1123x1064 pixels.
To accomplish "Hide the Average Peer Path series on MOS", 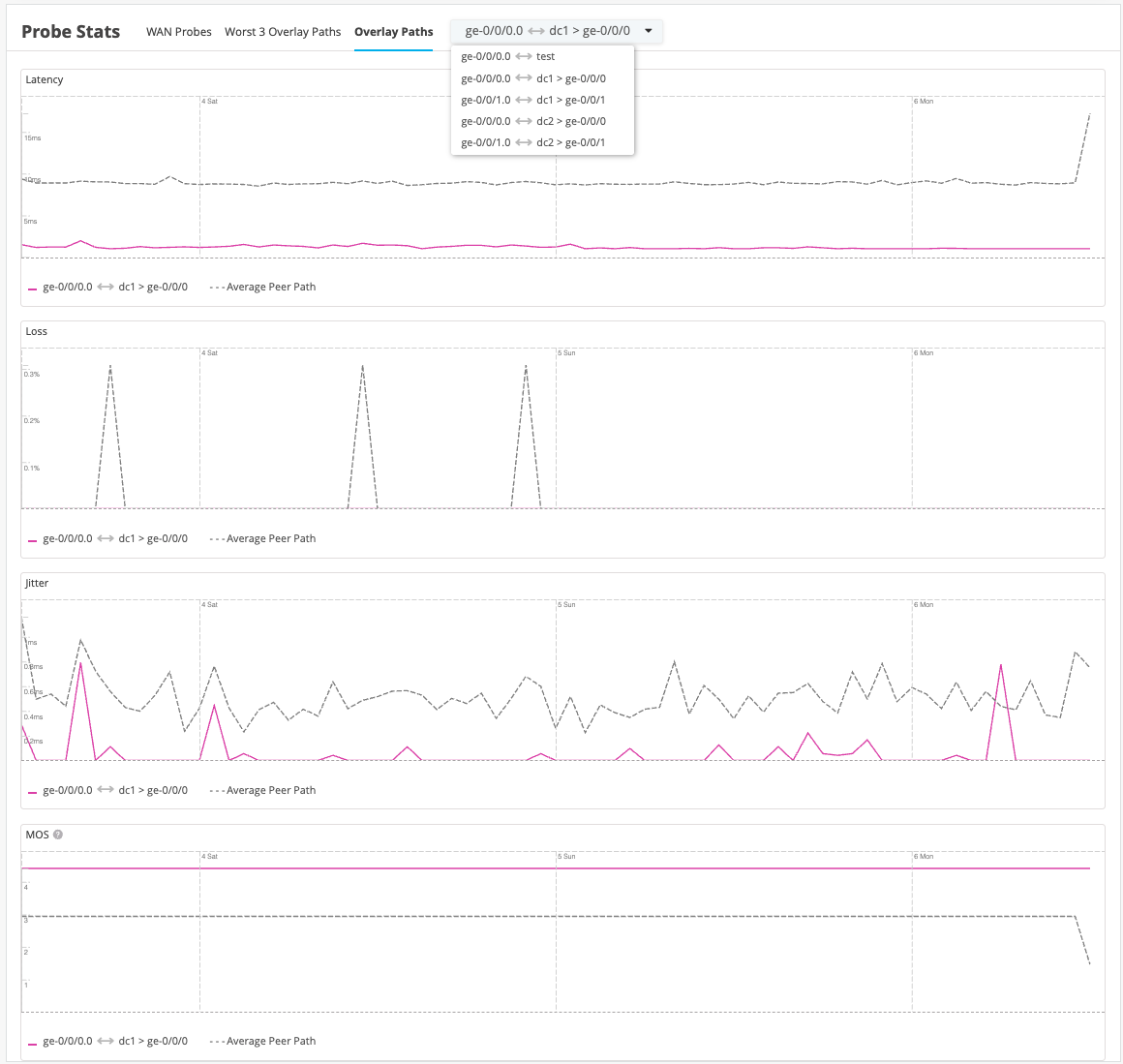I will 262,1041.
